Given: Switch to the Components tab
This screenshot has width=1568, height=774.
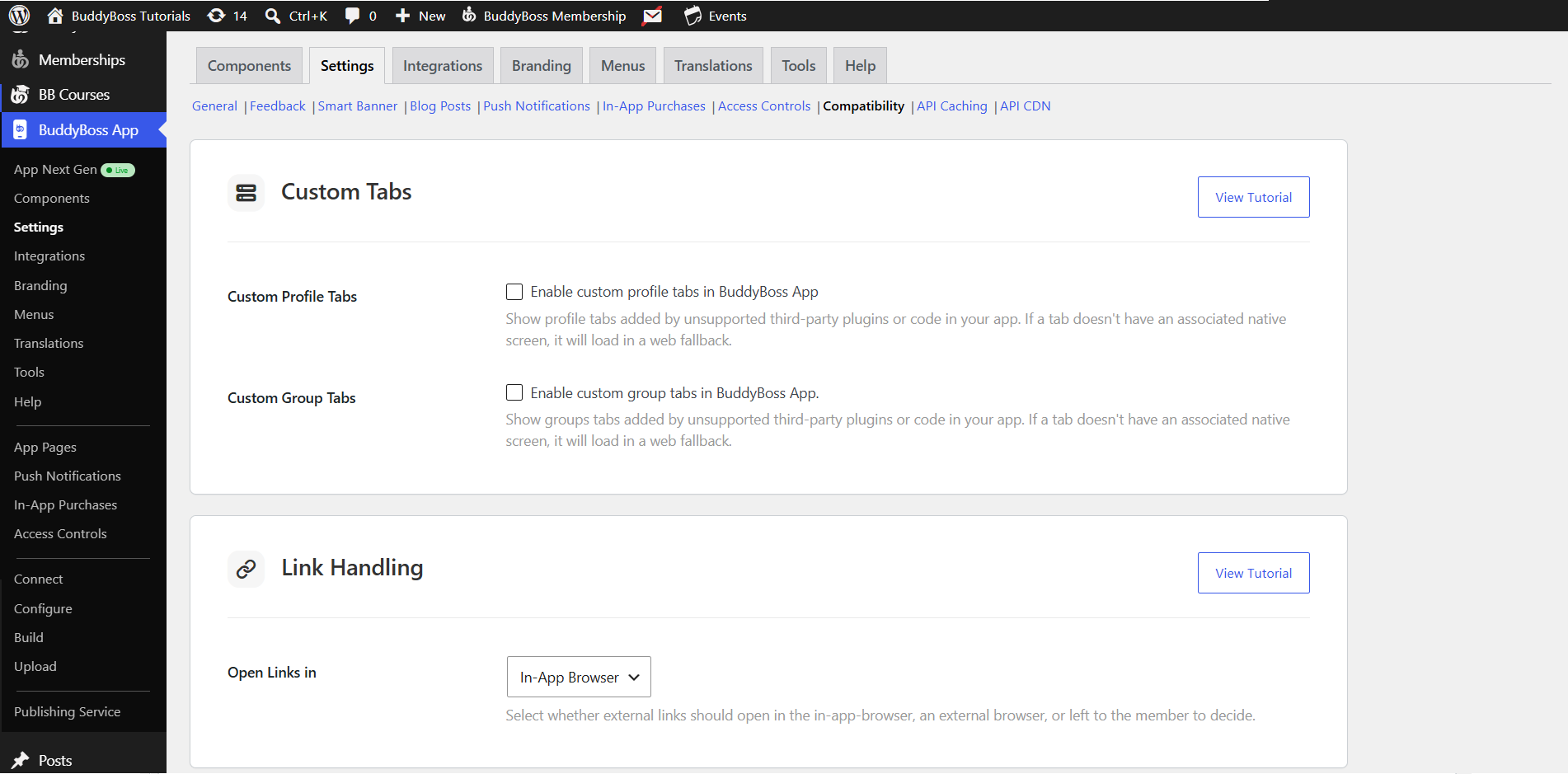Looking at the screenshot, I should pyautogui.click(x=249, y=66).
